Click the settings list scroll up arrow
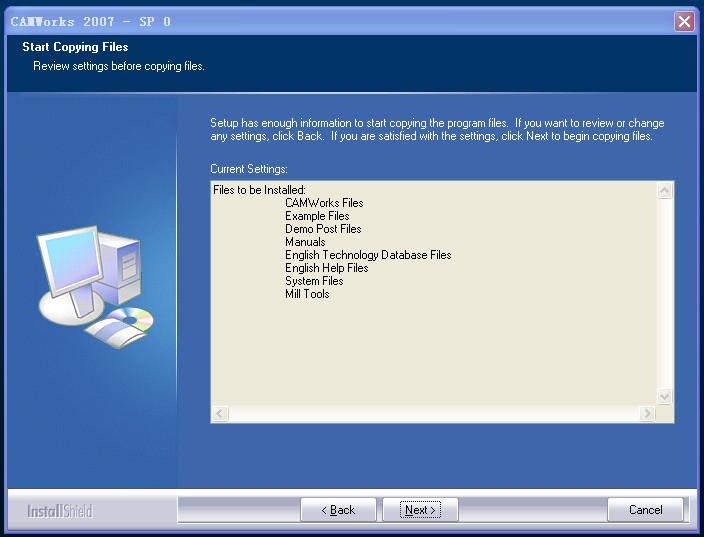 (x=664, y=191)
